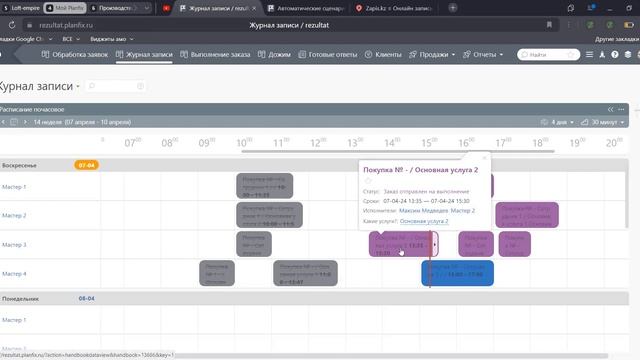Click the current-time red marker line
The height and width of the screenshot is (360, 640).
coord(430,259)
